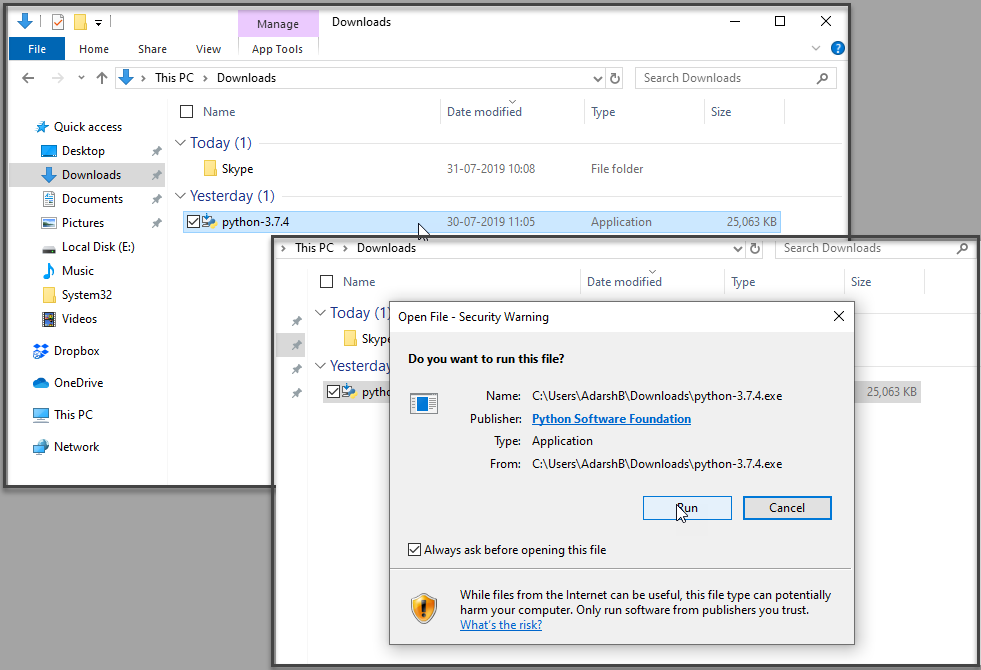This screenshot has width=981, height=670.
Task: Tick the select-all checkbox in front window header
Action: click(x=327, y=282)
